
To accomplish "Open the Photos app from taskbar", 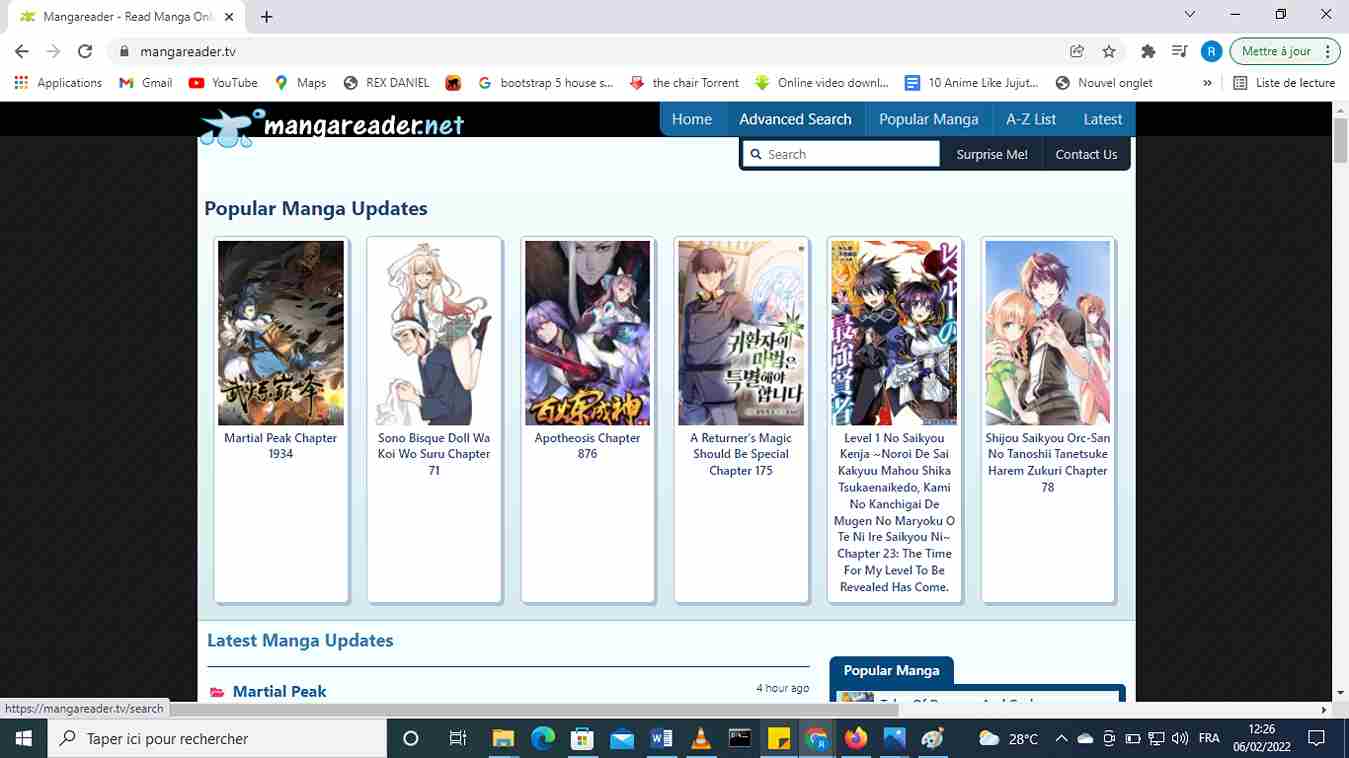I will (x=894, y=739).
